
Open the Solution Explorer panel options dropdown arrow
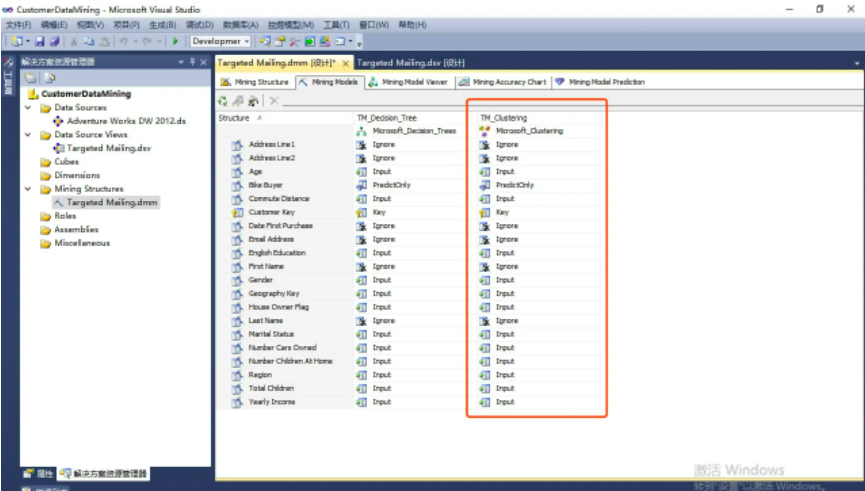pos(181,62)
